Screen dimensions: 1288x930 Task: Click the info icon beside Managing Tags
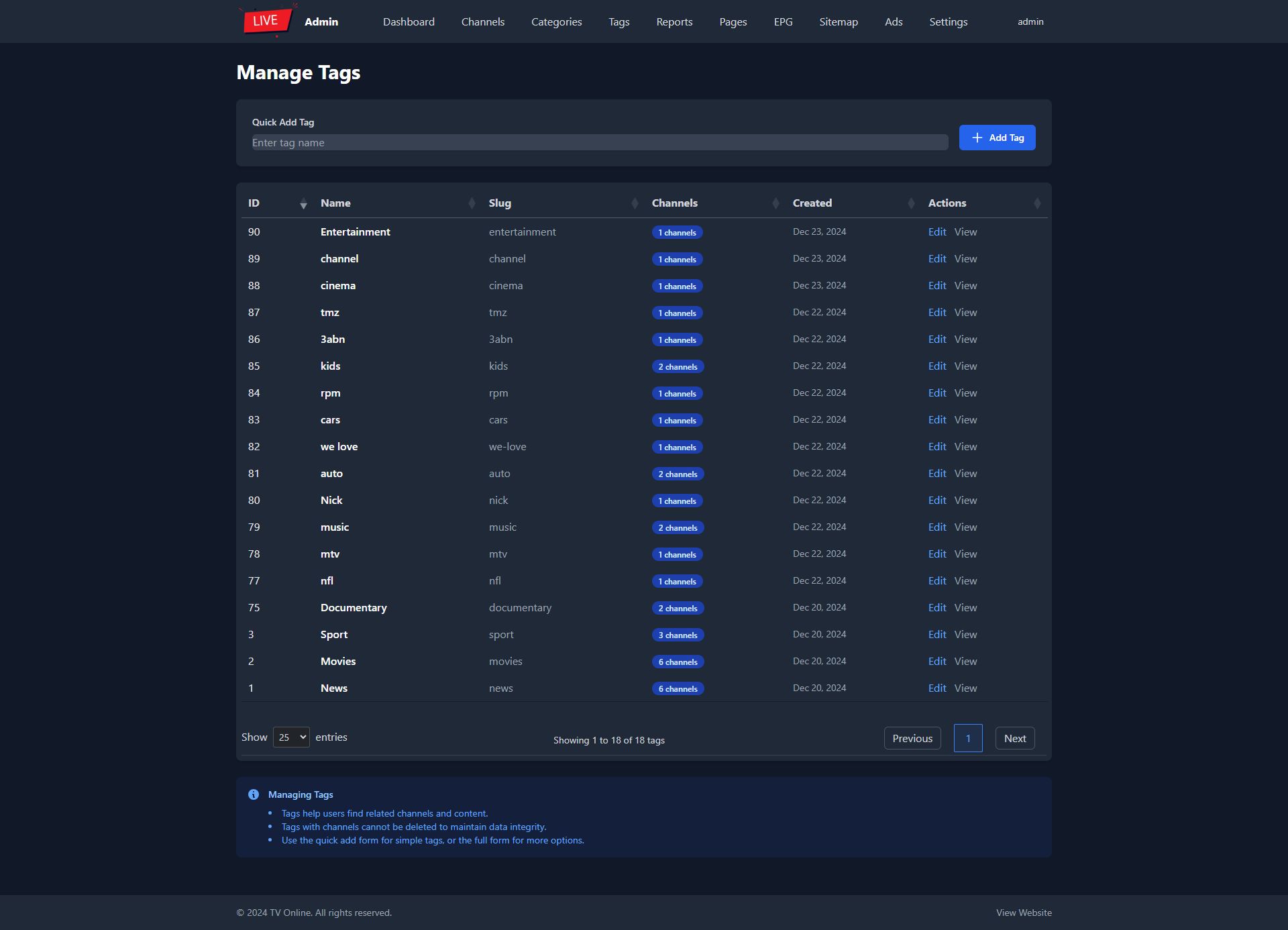(254, 794)
